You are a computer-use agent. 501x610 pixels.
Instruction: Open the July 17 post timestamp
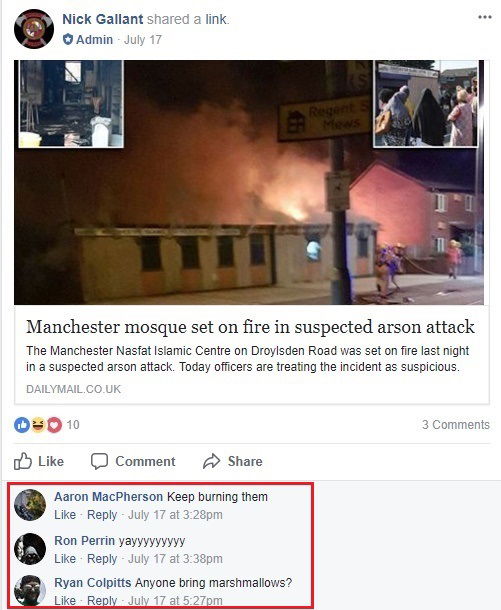143,40
